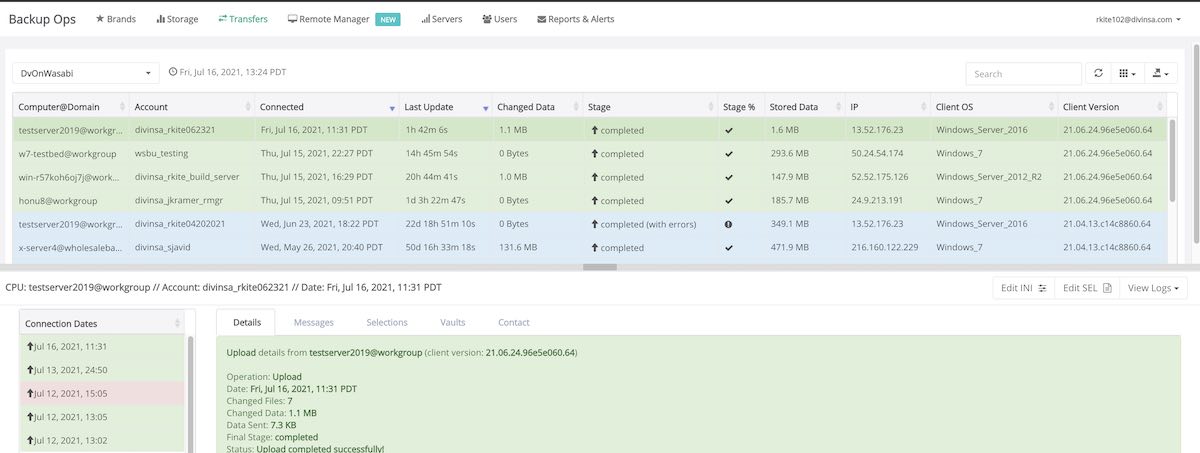Select connection Jul 12, 2021, 13:02
Image resolution: width=1200 pixels, height=453 pixels.
point(102,440)
